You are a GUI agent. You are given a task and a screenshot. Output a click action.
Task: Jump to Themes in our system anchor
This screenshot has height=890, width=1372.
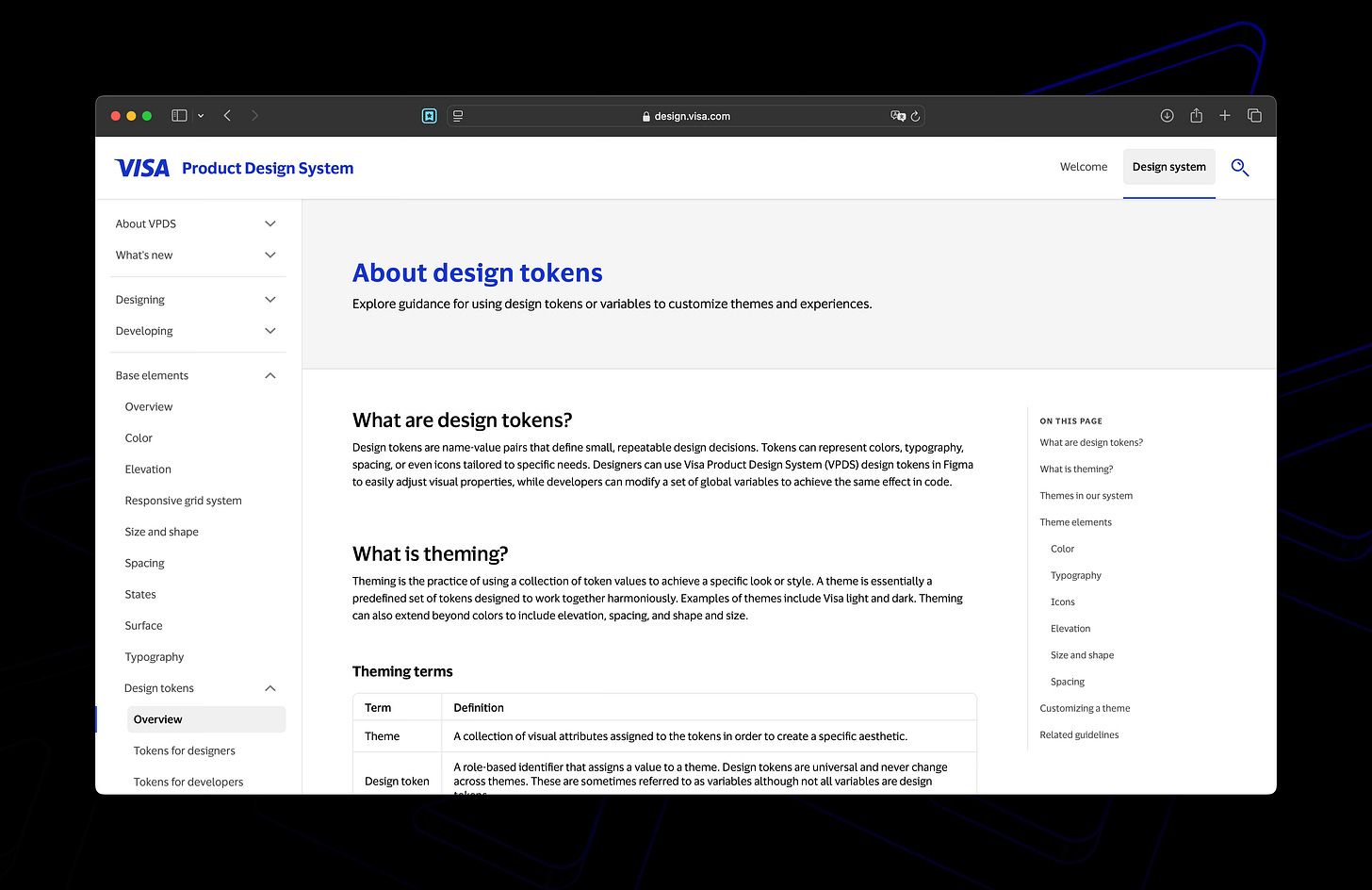1086,495
